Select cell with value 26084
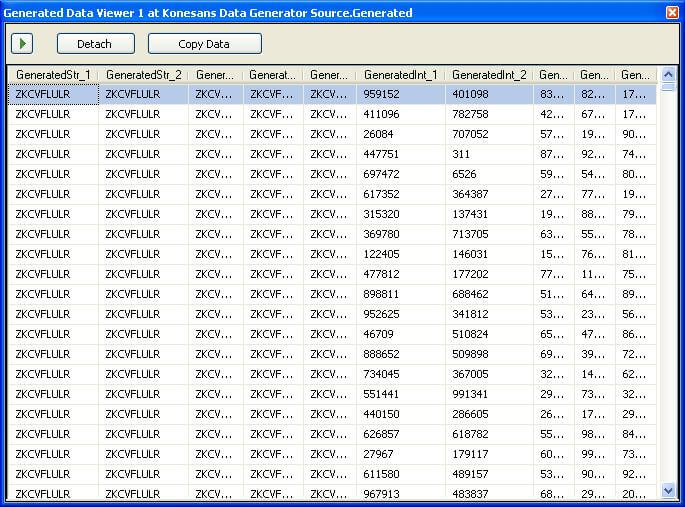 [x=401, y=135]
